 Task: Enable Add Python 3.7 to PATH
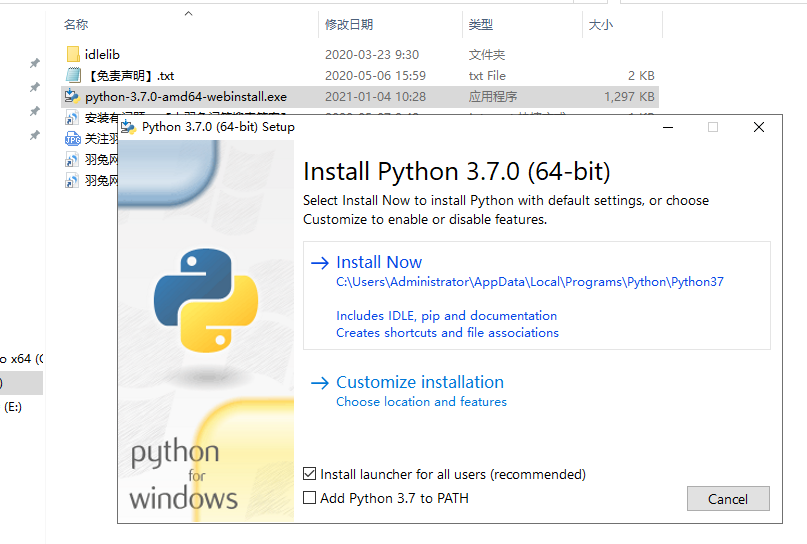[309, 498]
